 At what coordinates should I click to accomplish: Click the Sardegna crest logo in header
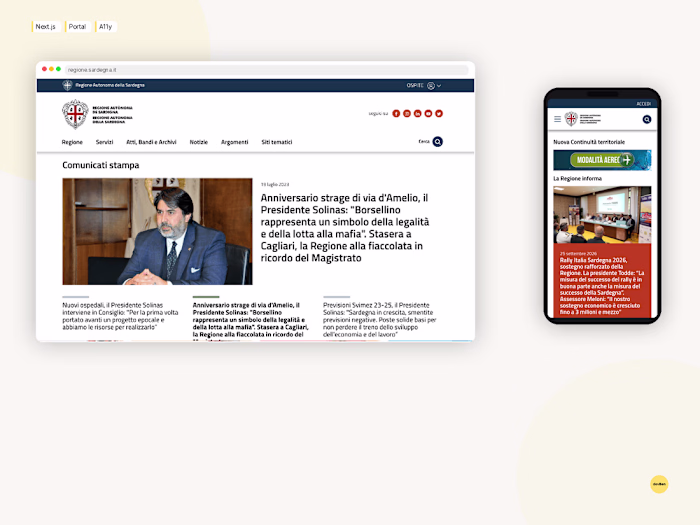(75, 114)
